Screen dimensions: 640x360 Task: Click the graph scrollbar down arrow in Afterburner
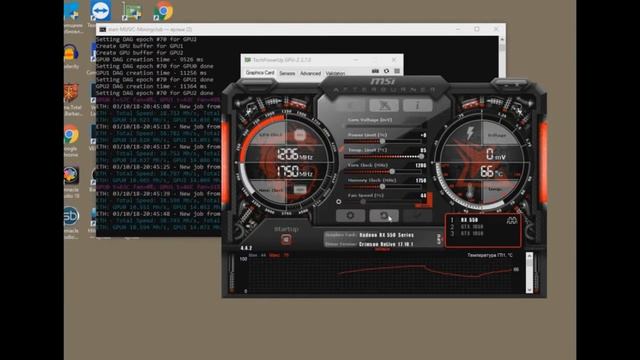point(529,290)
